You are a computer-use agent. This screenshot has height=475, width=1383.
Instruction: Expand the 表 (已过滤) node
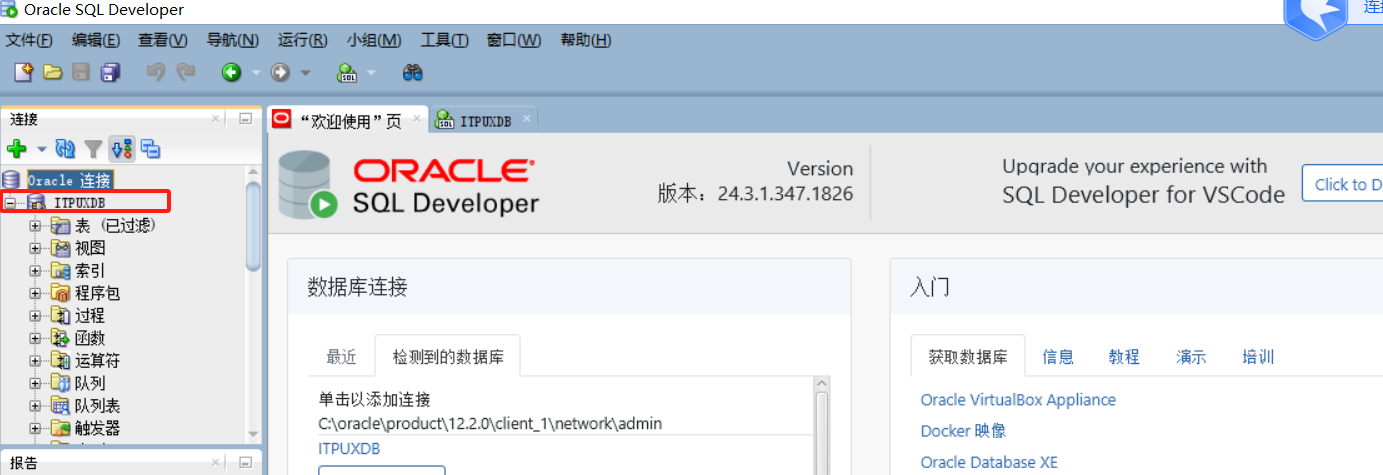[x=36, y=226]
